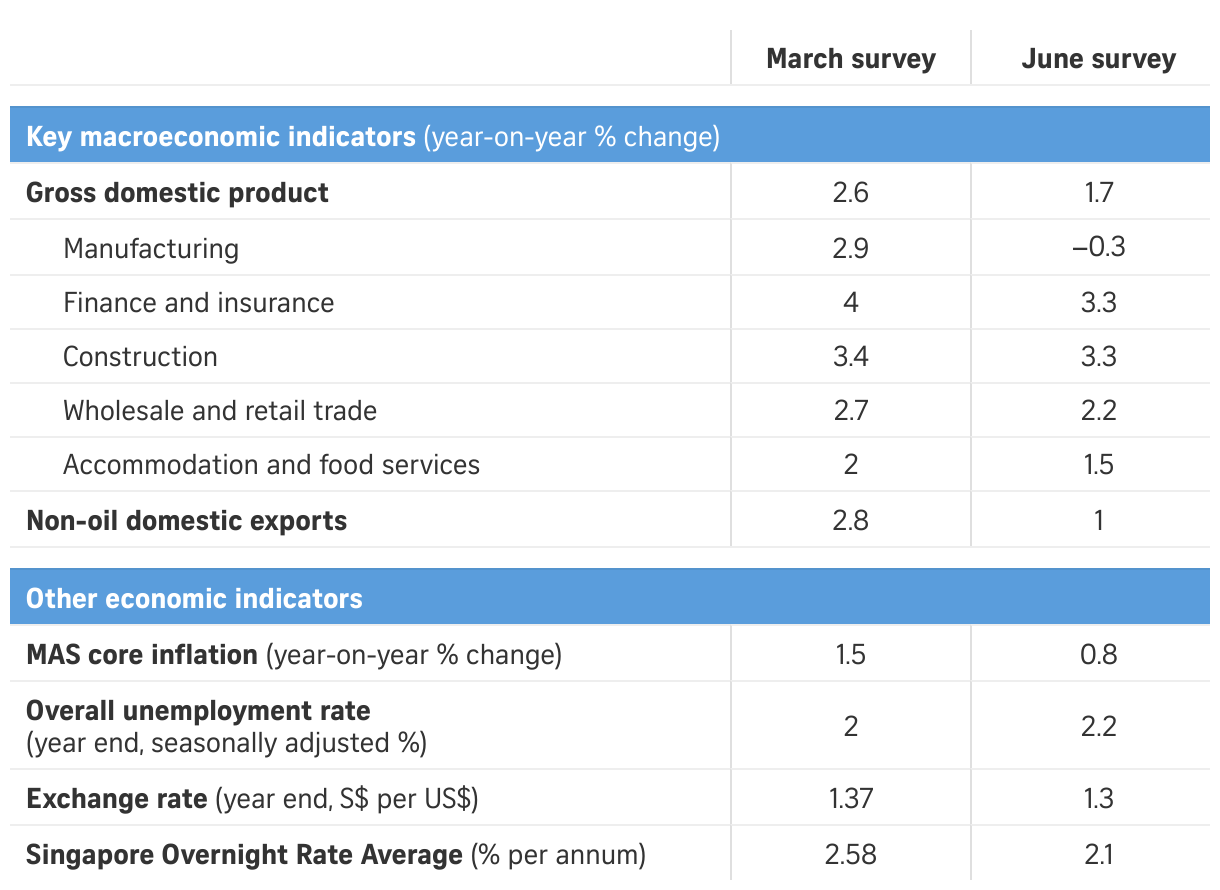Click the Wholesale and retail trade label
The height and width of the screenshot is (890, 1220).
tap(220, 411)
